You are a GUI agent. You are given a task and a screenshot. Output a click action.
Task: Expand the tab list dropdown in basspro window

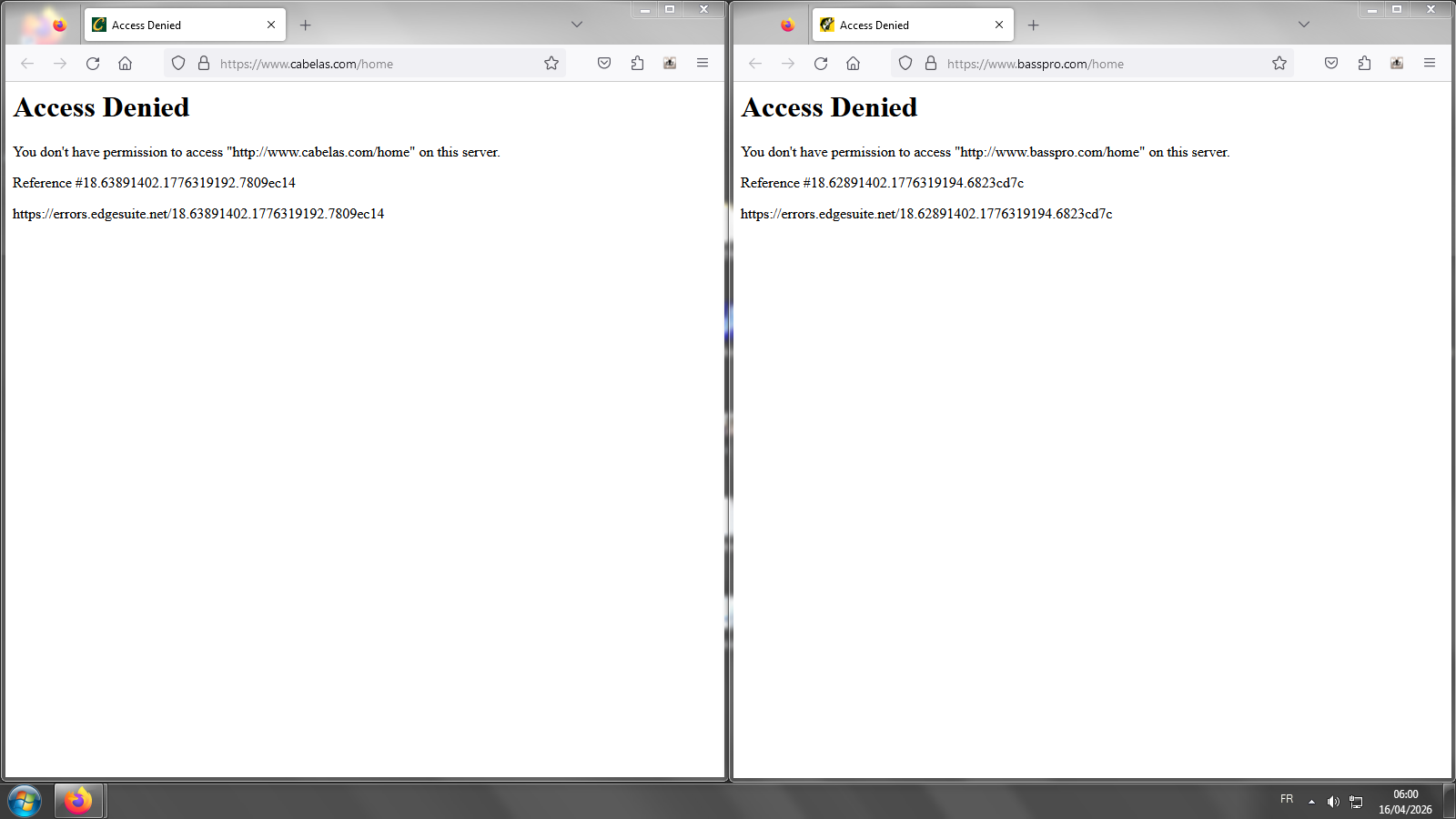[x=1304, y=25]
